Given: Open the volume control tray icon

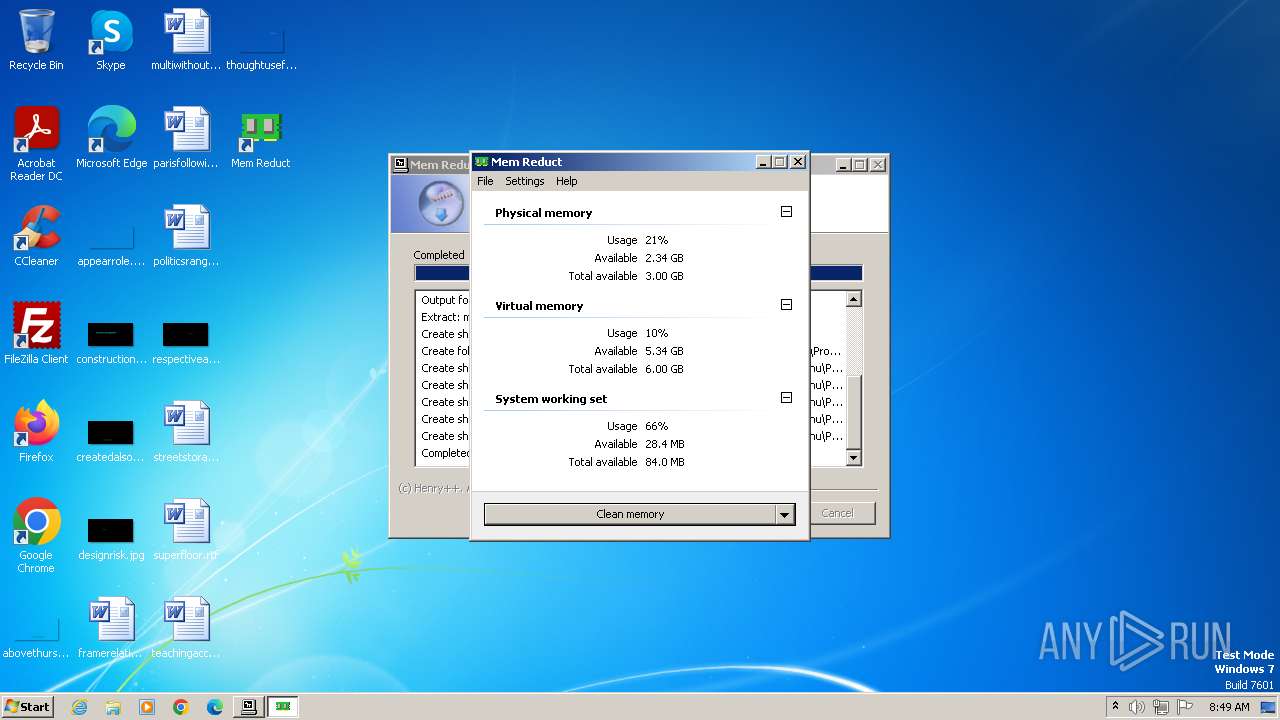Looking at the screenshot, I should [1137, 707].
